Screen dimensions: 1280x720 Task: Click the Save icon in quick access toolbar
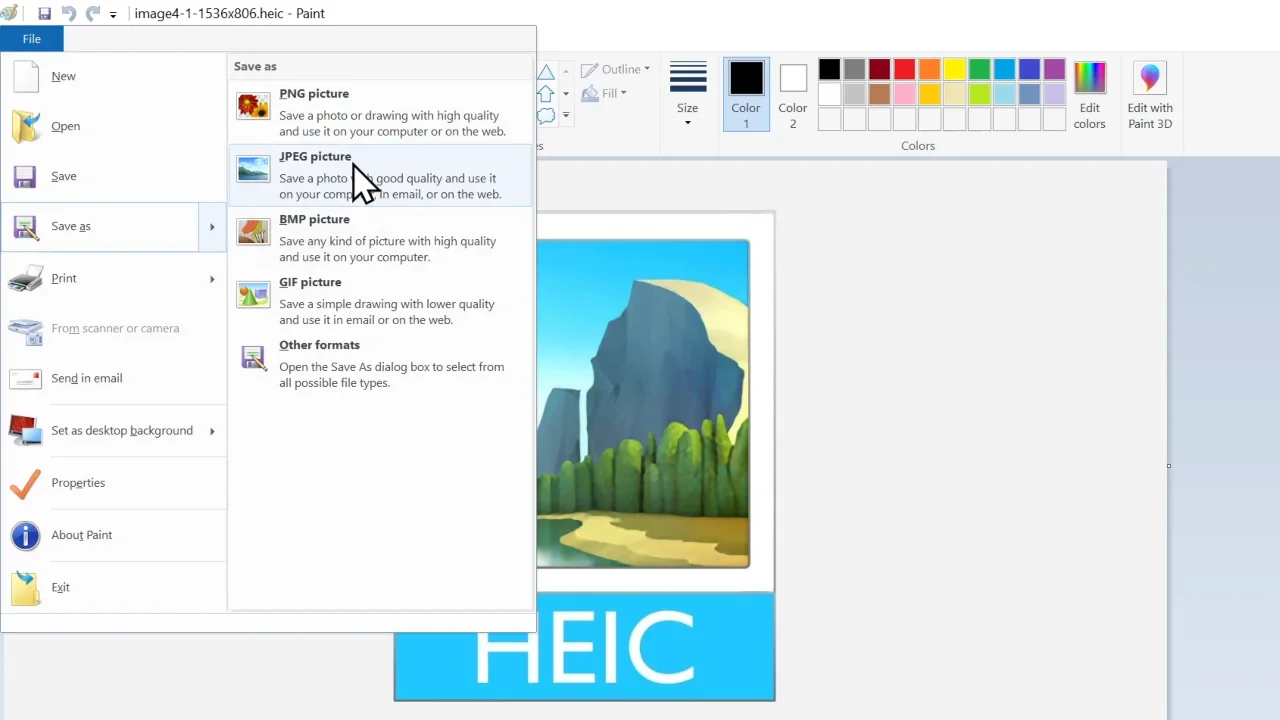(44, 14)
